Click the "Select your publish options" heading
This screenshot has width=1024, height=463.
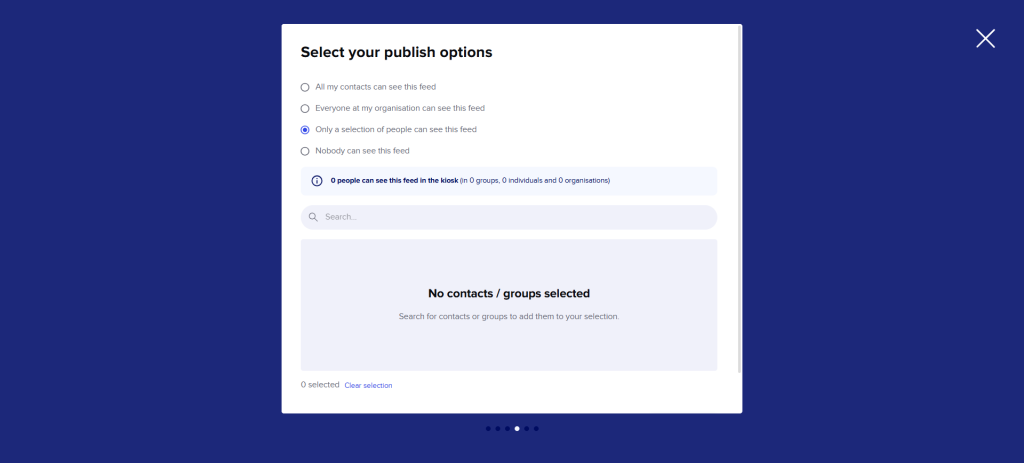click(x=396, y=53)
